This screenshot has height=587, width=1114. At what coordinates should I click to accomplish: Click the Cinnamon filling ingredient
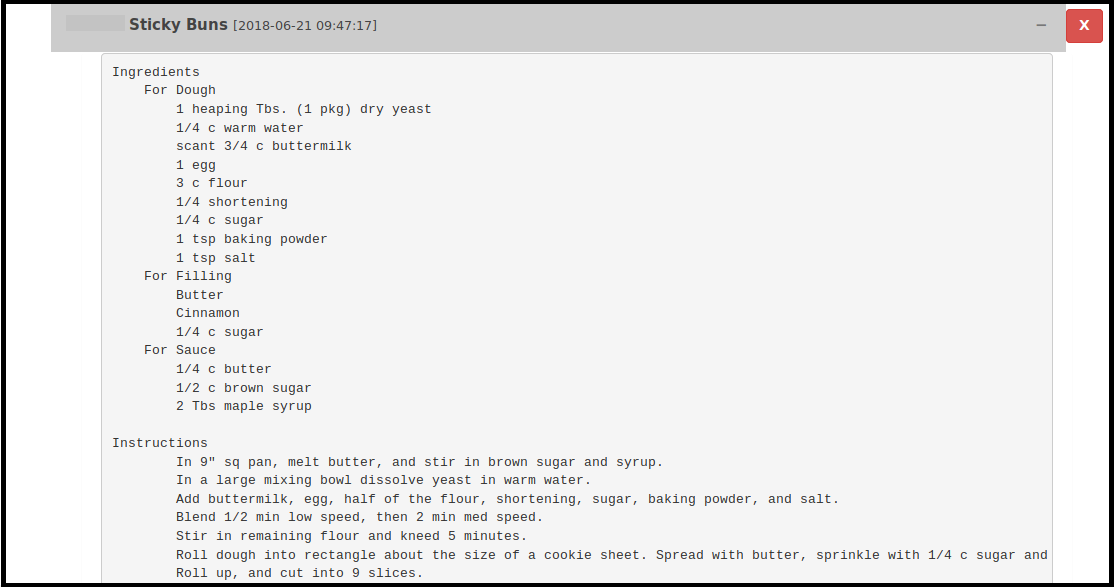point(207,312)
